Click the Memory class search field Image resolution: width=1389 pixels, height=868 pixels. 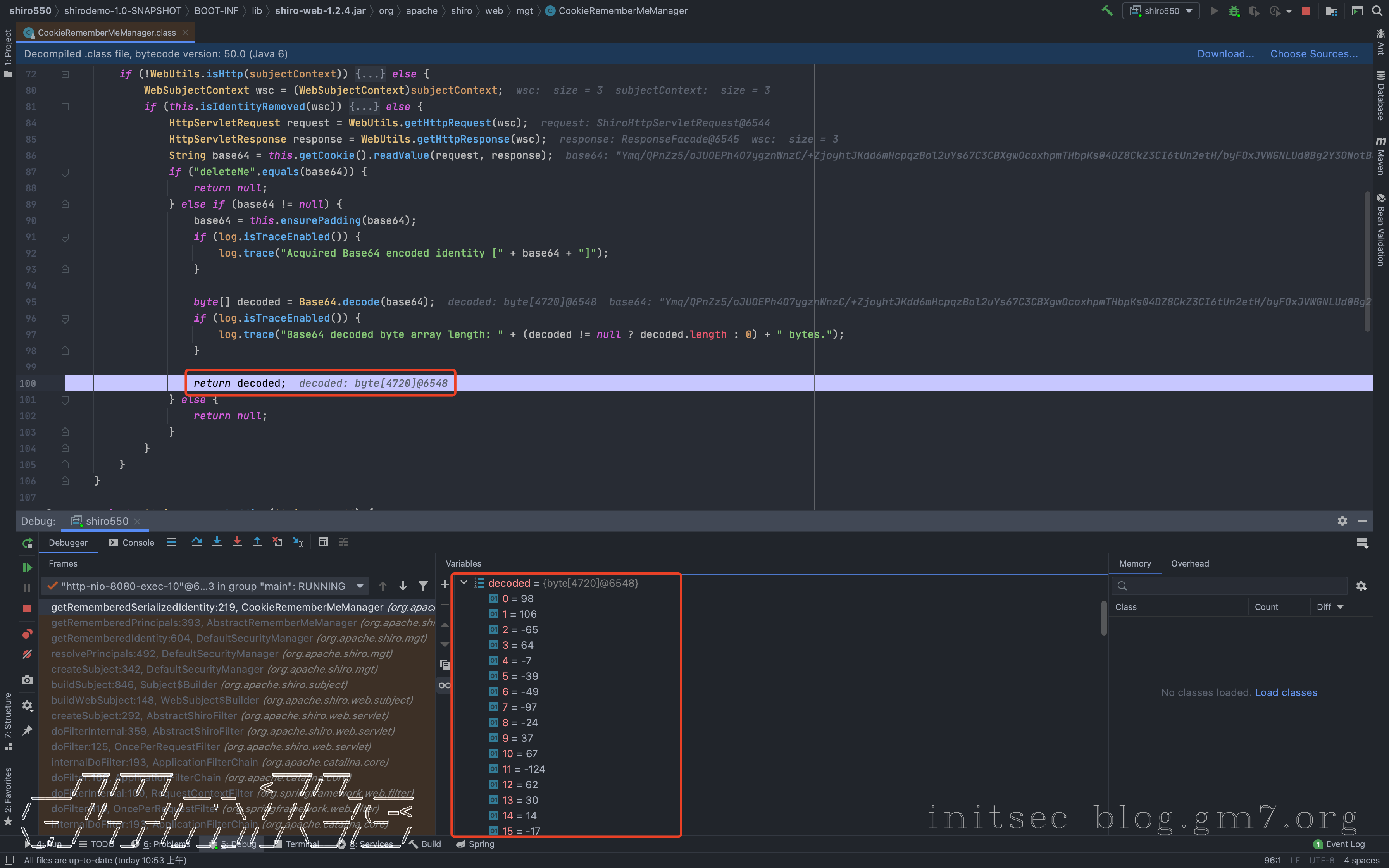(1234, 586)
